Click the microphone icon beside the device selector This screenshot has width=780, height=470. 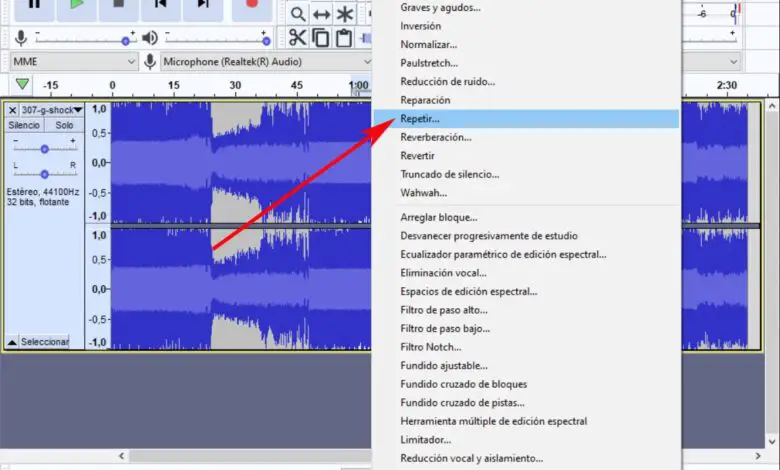click(x=150, y=62)
